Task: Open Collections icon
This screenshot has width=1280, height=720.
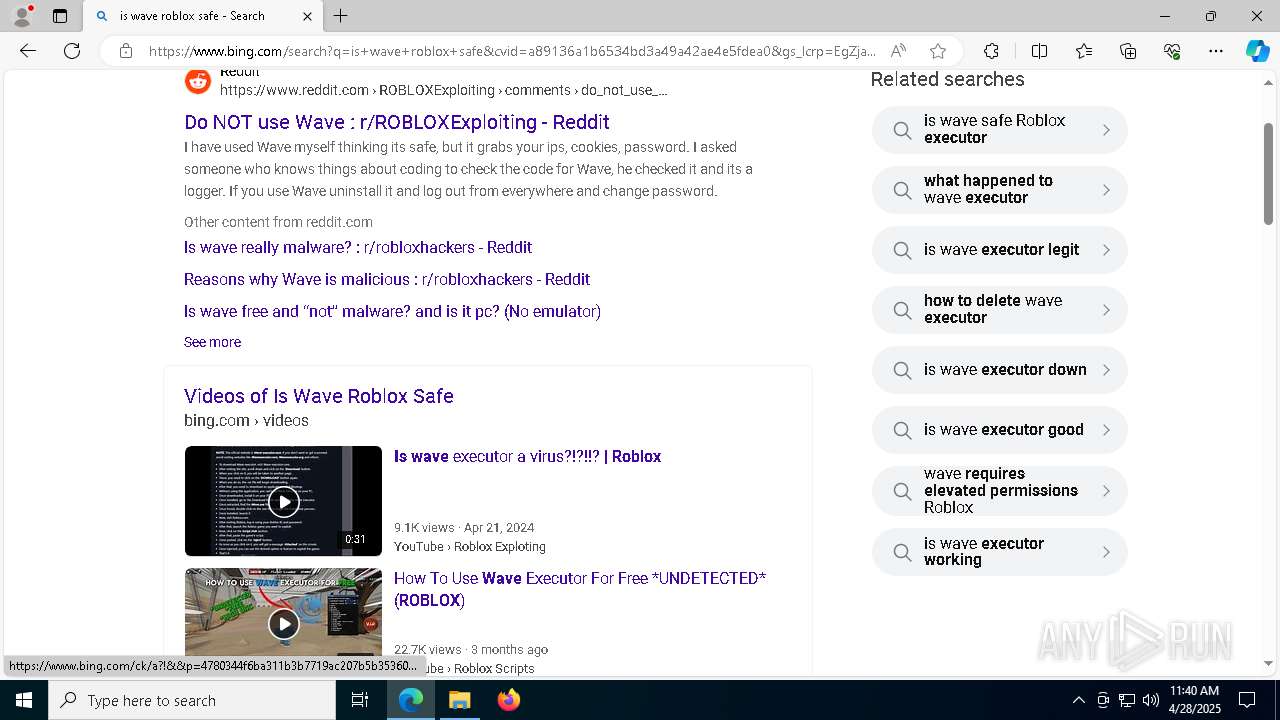Action: [x=1128, y=51]
